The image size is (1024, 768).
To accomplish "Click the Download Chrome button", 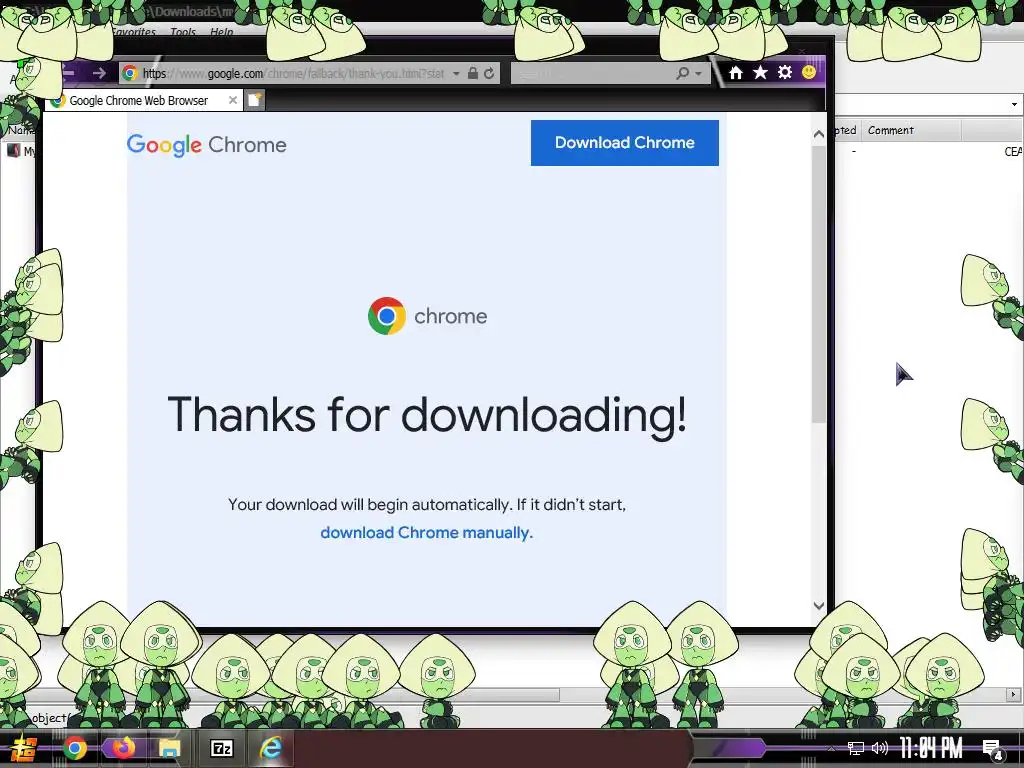I will click(x=624, y=142).
